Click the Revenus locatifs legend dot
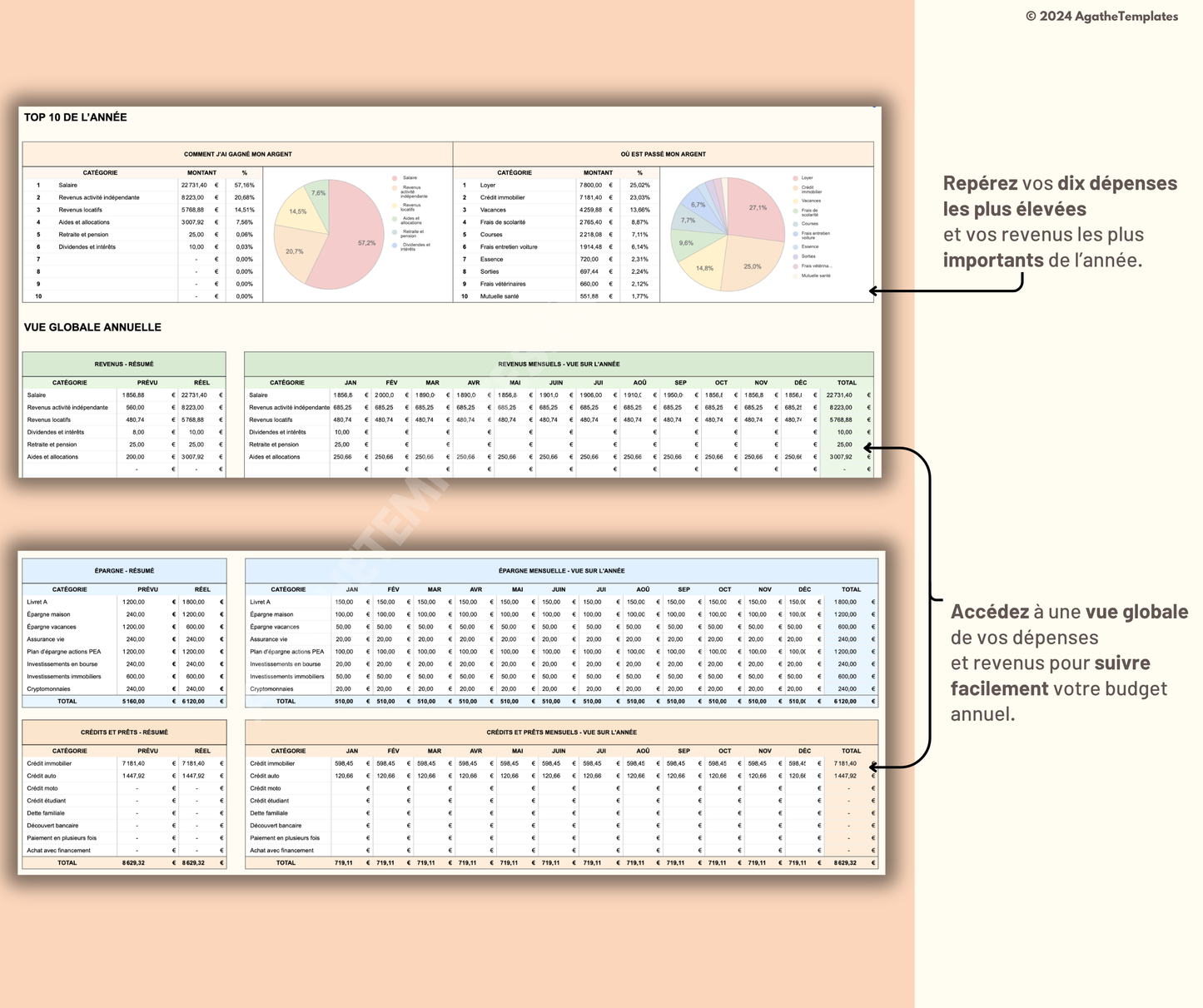The image size is (1203, 1008). tap(394, 207)
